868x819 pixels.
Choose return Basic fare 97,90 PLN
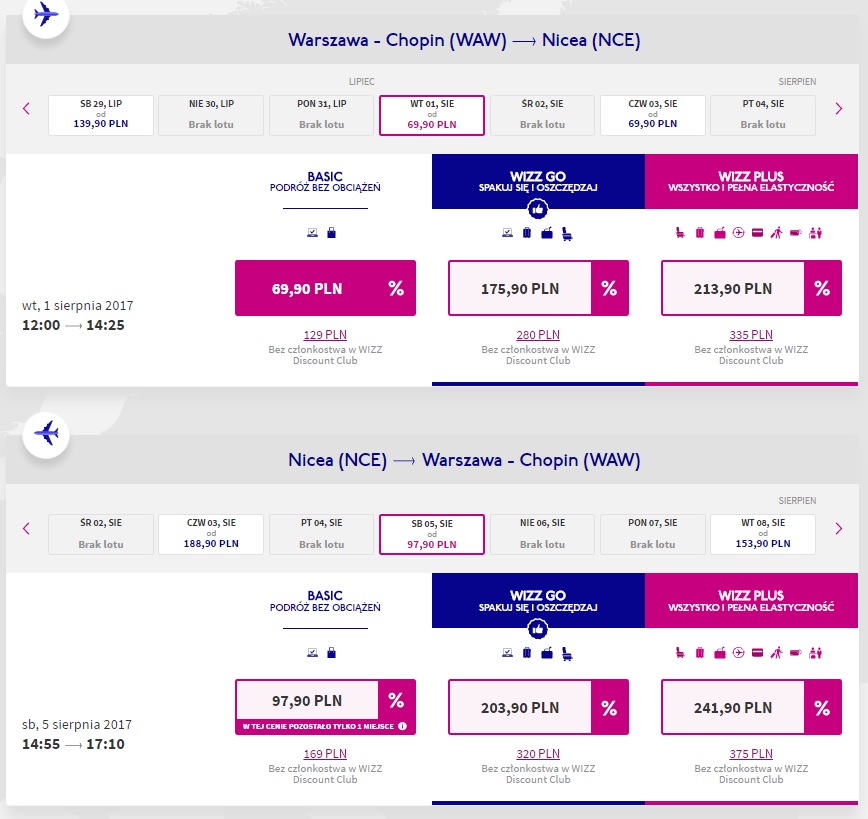click(x=326, y=707)
